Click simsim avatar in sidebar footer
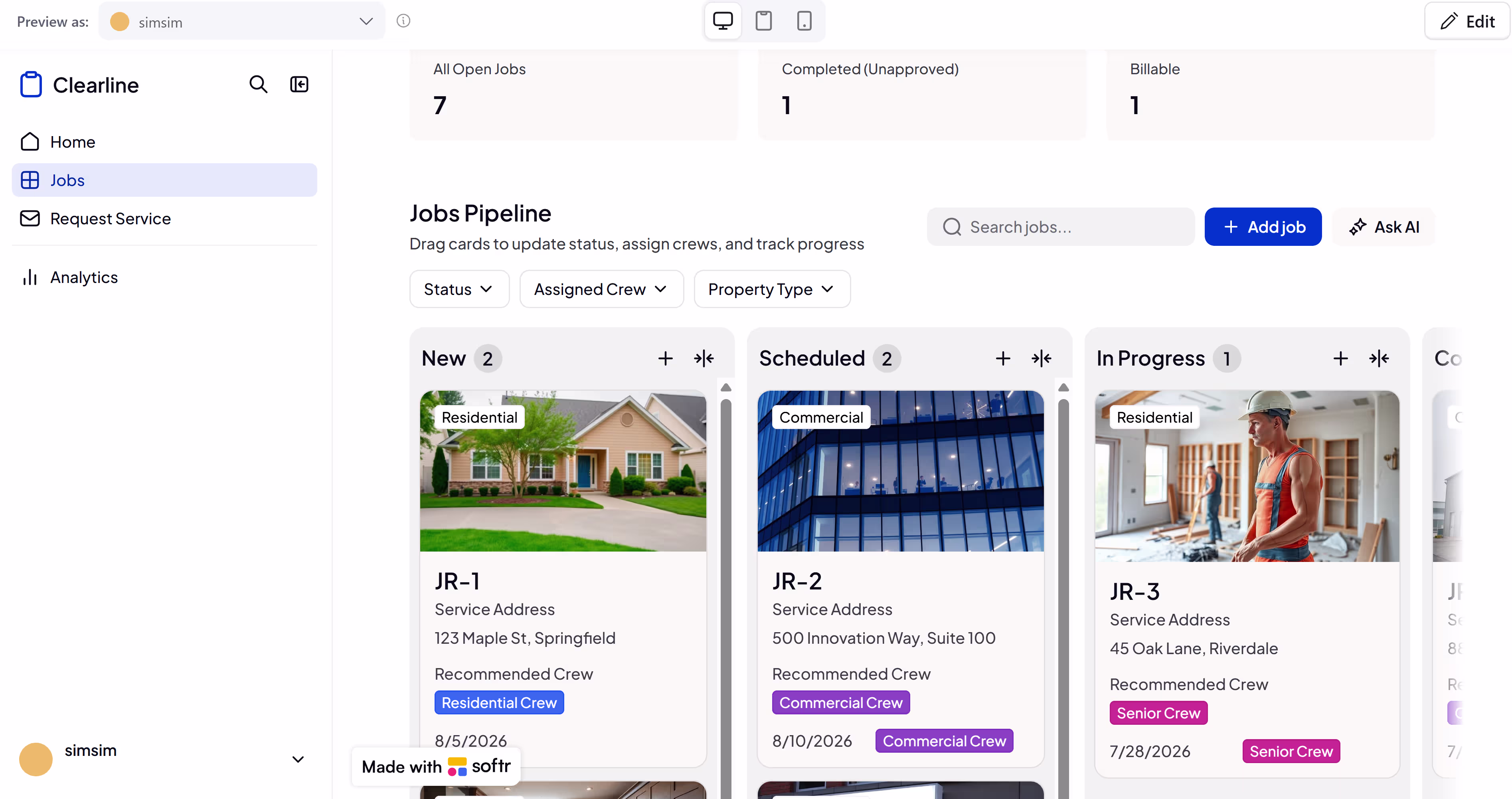This screenshot has height=799, width=1512. click(36, 759)
